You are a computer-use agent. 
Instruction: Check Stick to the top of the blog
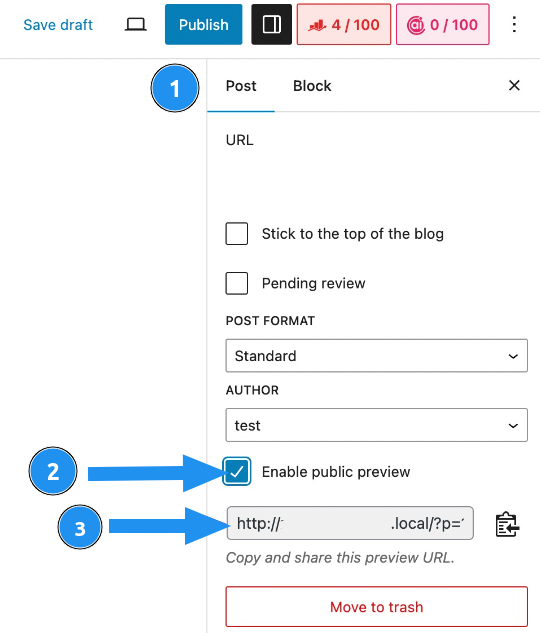(x=237, y=233)
